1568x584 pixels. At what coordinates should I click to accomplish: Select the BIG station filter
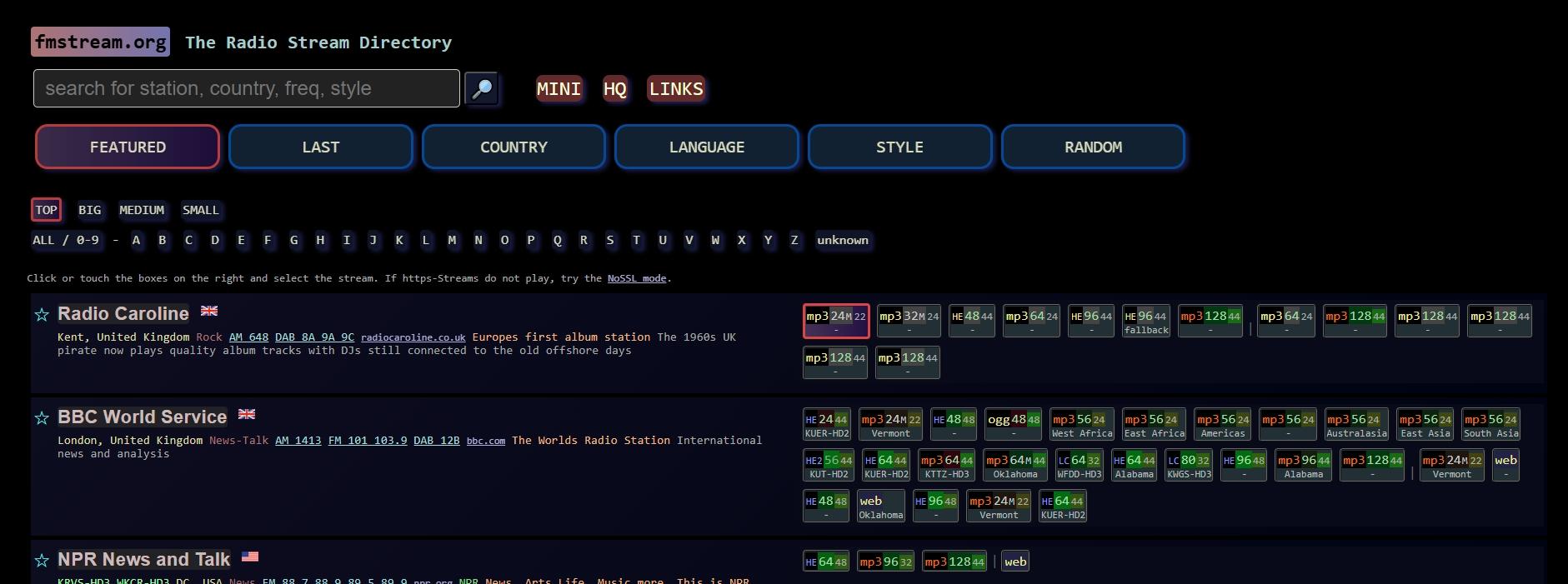pos(89,210)
